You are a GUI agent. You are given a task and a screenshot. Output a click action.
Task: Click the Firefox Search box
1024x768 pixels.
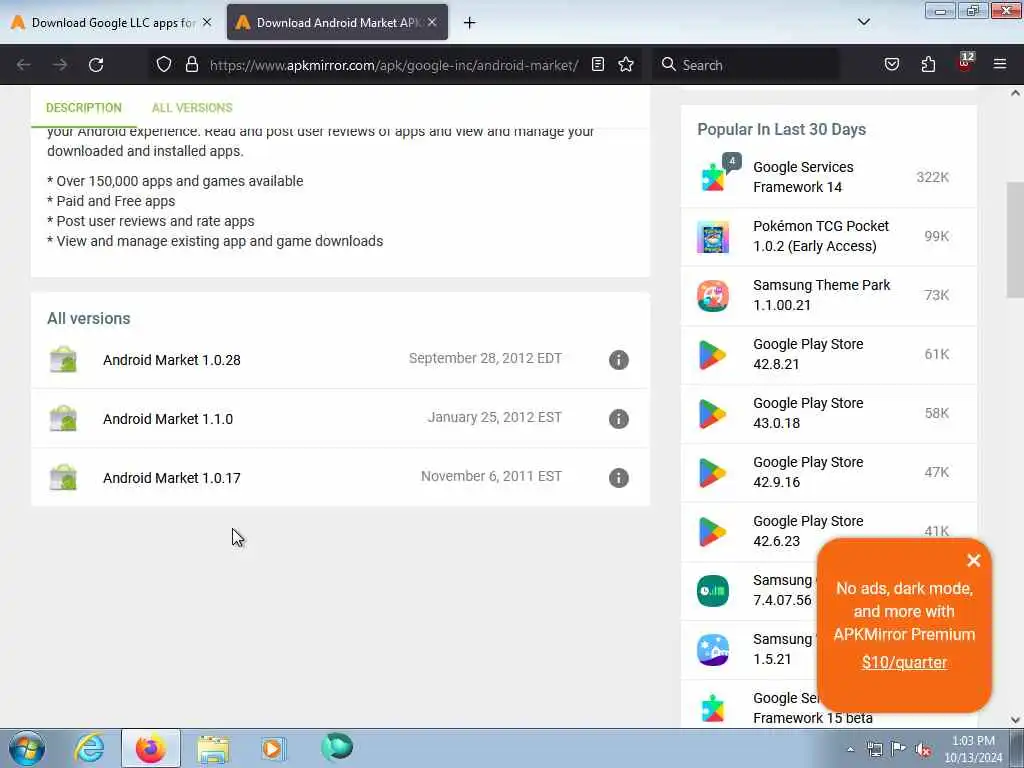point(746,65)
